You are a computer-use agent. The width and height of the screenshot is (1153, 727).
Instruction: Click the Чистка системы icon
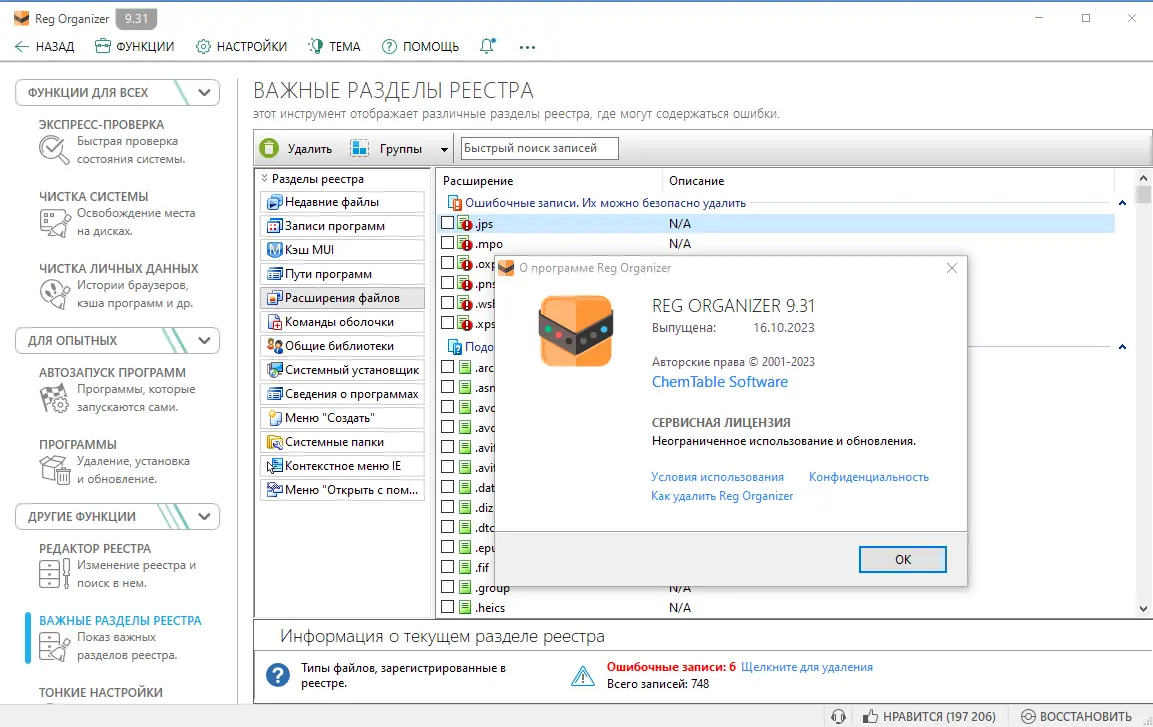(x=54, y=222)
